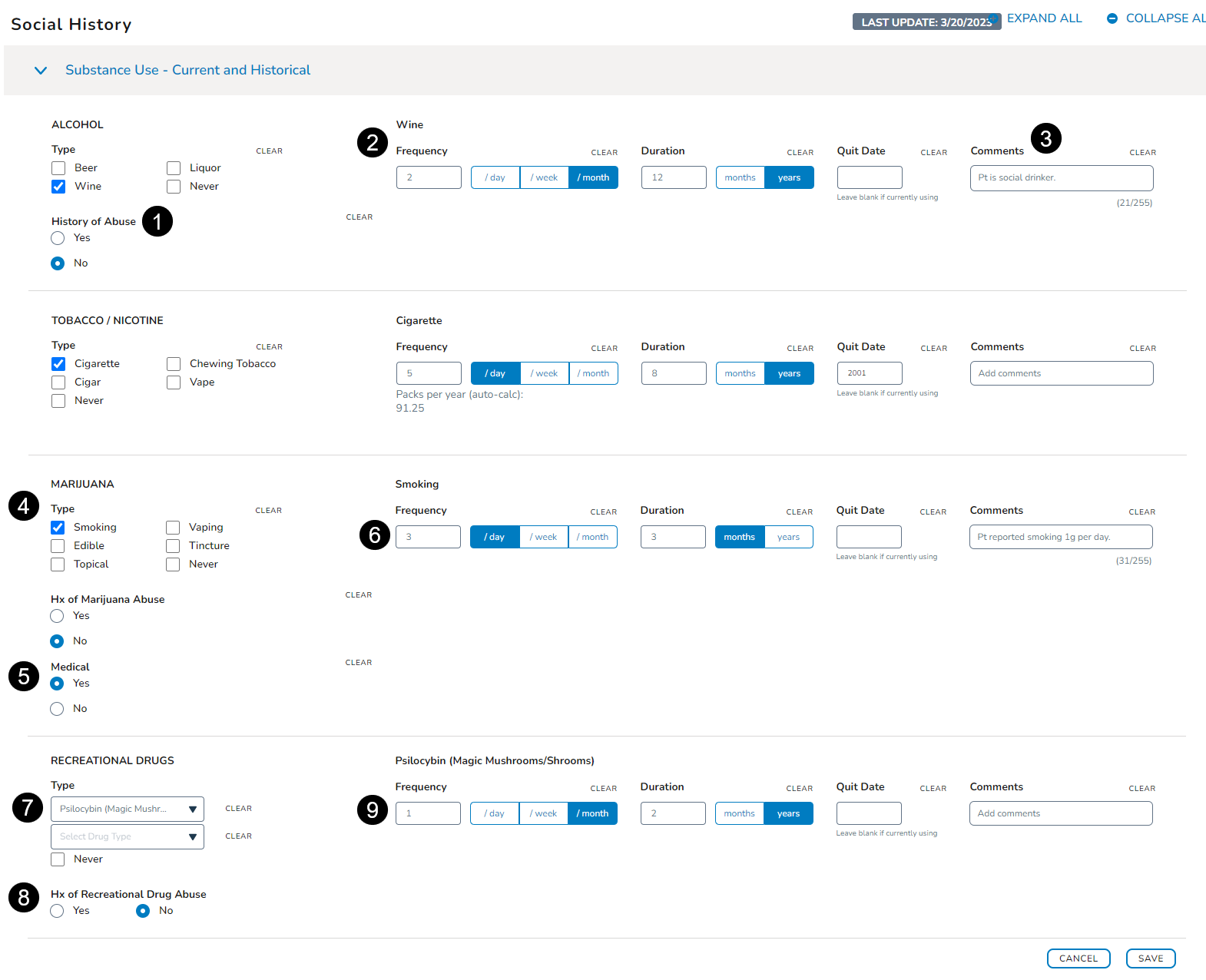This screenshot has width=1206, height=980.
Task: Open the Psilocybin drug type dropdown
Action: [x=128, y=809]
